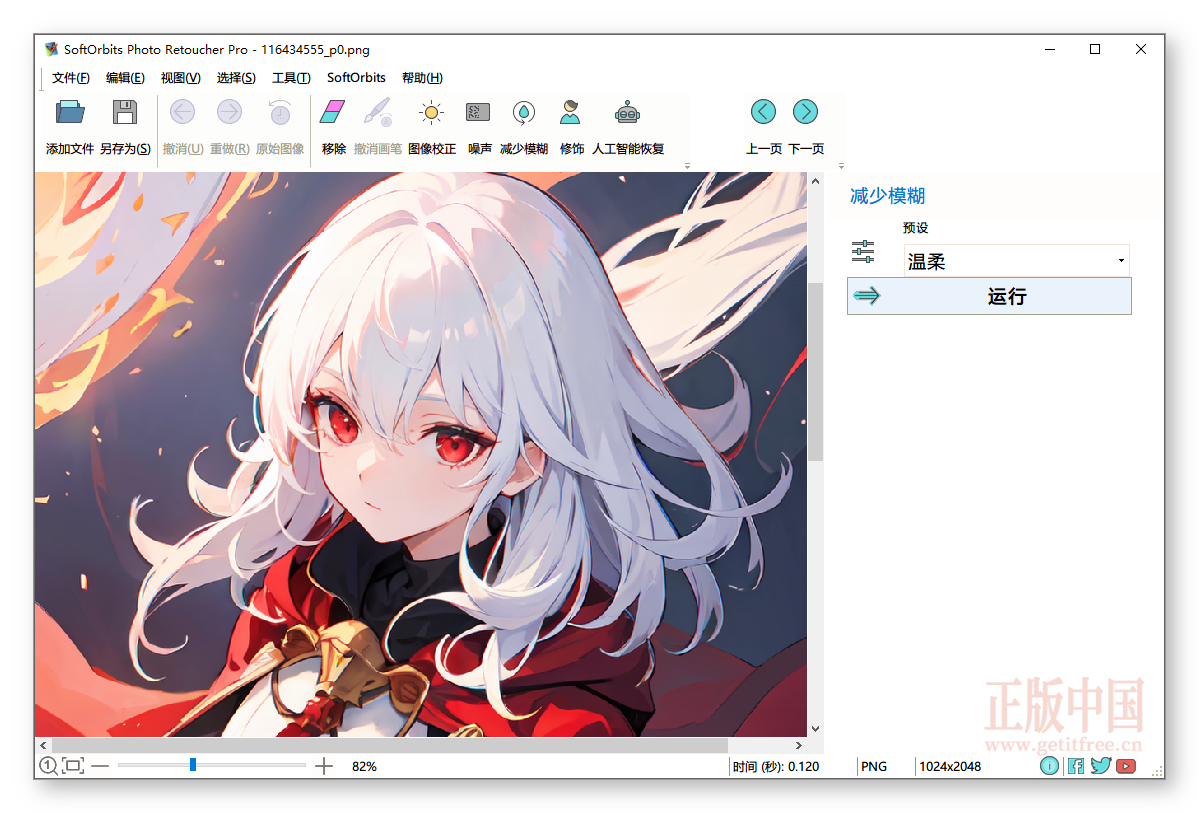Expand the tools toolbar overflow chevron
1199x813 pixels.
pyautogui.click(x=687, y=165)
